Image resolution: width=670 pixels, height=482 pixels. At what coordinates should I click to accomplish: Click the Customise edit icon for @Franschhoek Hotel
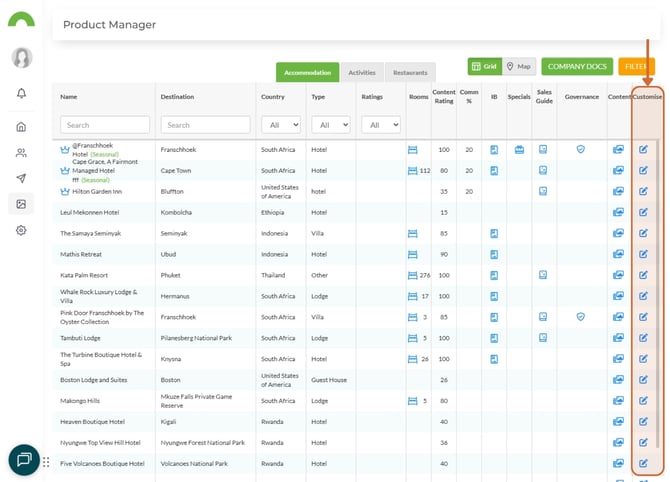[643, 150]
